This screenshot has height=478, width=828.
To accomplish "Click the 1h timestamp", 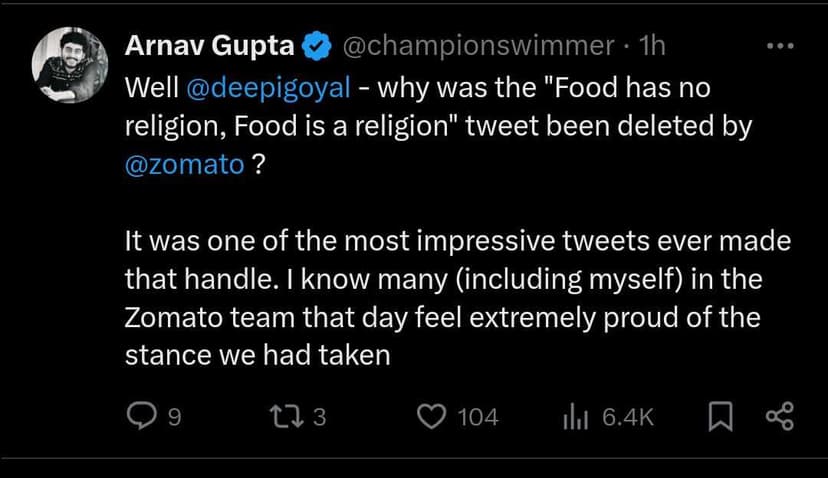I will pyautogui.click(x=651, y=45).
